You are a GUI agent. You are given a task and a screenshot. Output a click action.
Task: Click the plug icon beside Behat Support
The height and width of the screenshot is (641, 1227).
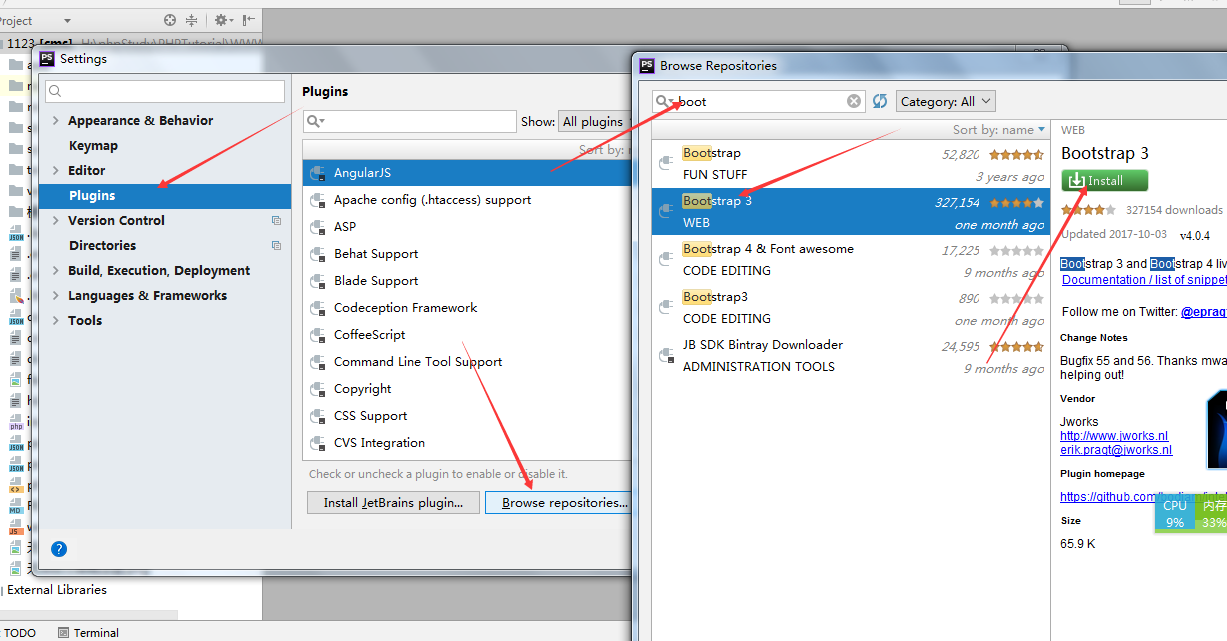click(318, 254)
